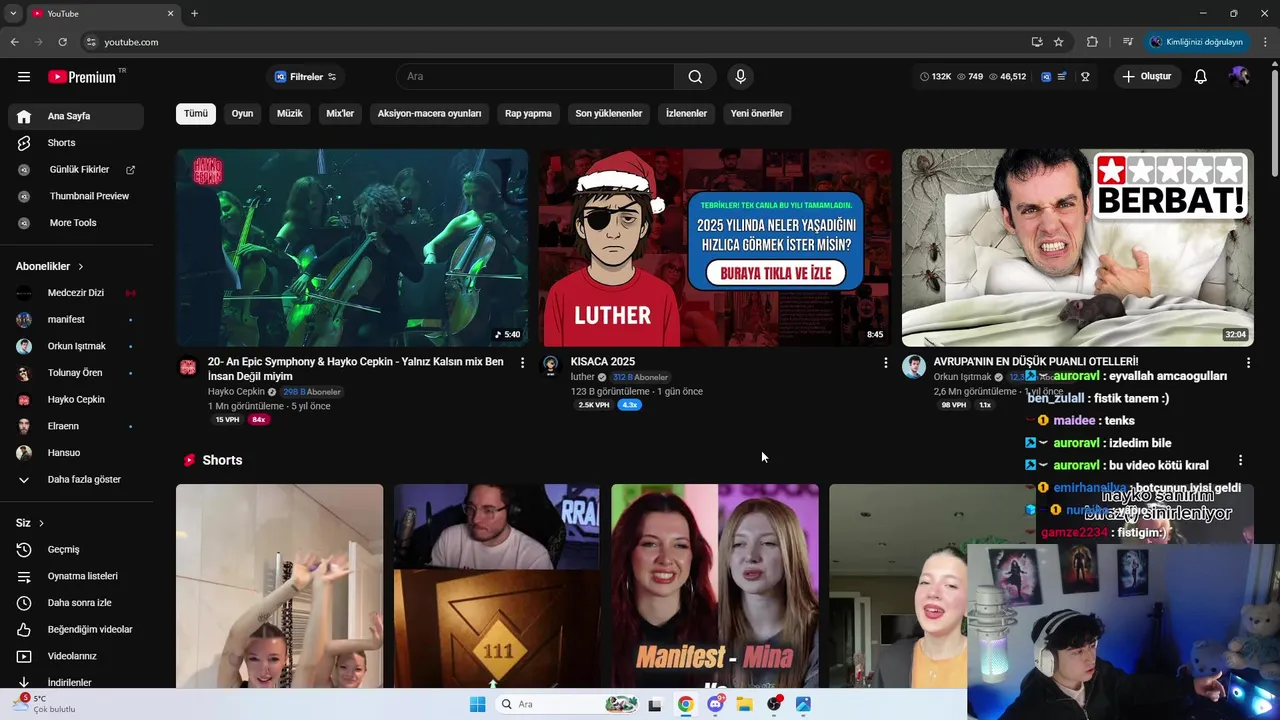Open More Tools in sidebar
Viewport: 1280px width, 720px height.
[76, 223]
